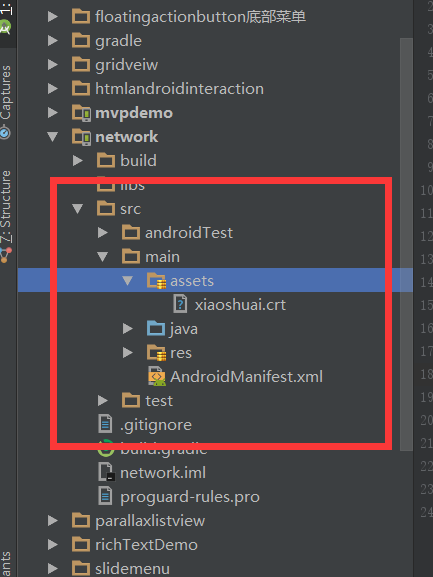Expand the res folder arrow
This screenshot has height=577, width=433.
click(128, 353)
